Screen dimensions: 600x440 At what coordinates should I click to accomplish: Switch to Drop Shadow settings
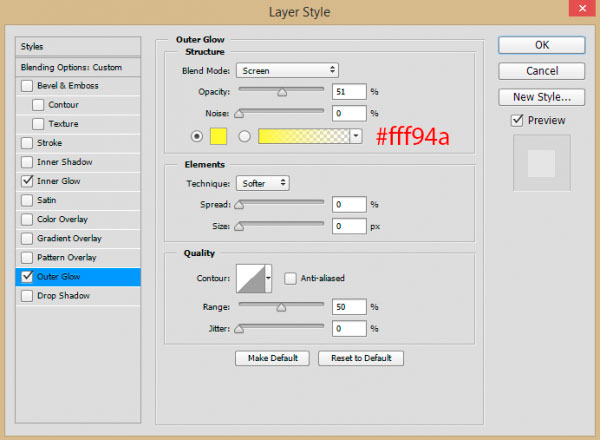click(x=63, y=296)
